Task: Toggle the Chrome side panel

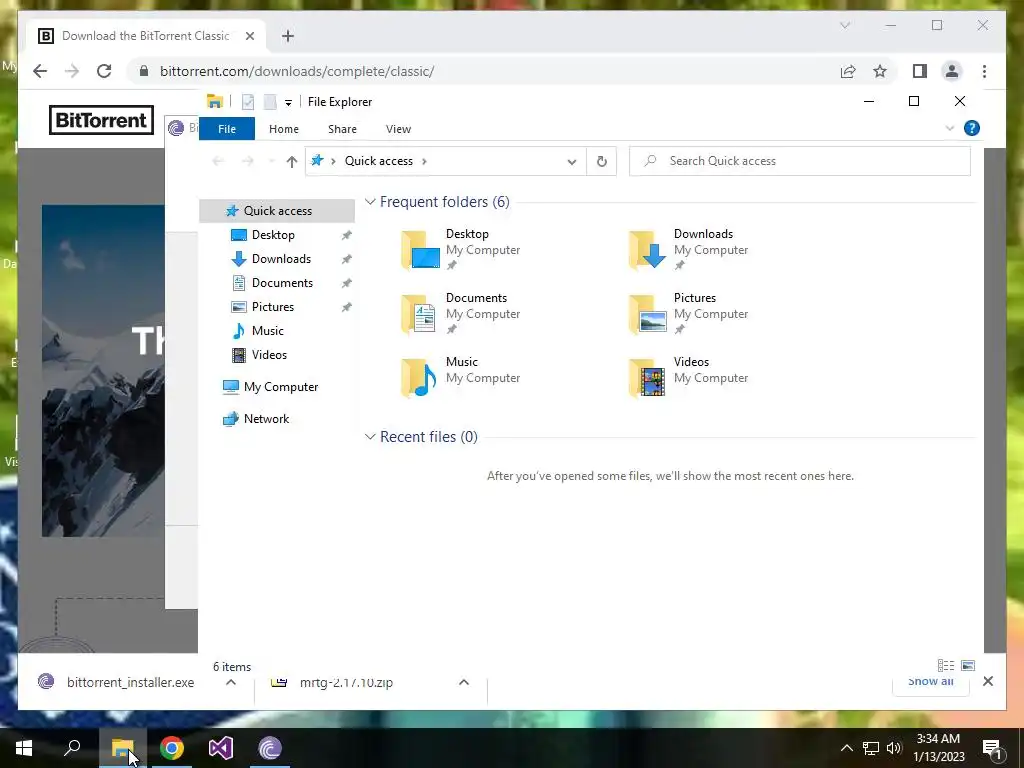Action: (x=920, y=71)
